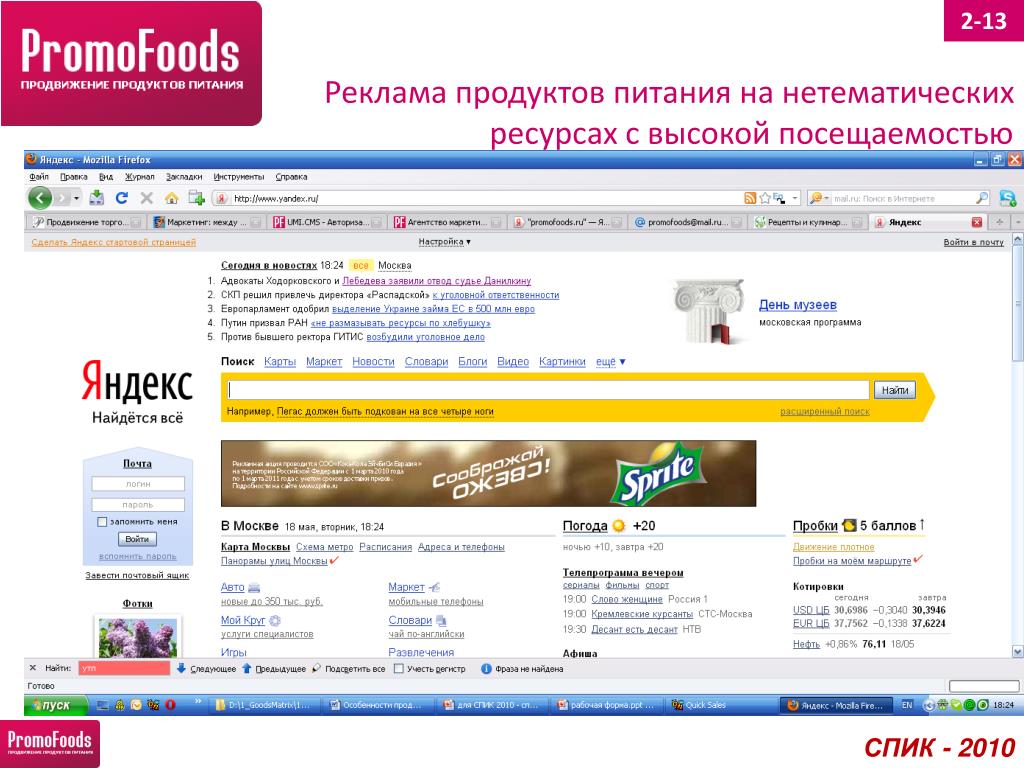Open the пуск Start button

tap(56, 705)
